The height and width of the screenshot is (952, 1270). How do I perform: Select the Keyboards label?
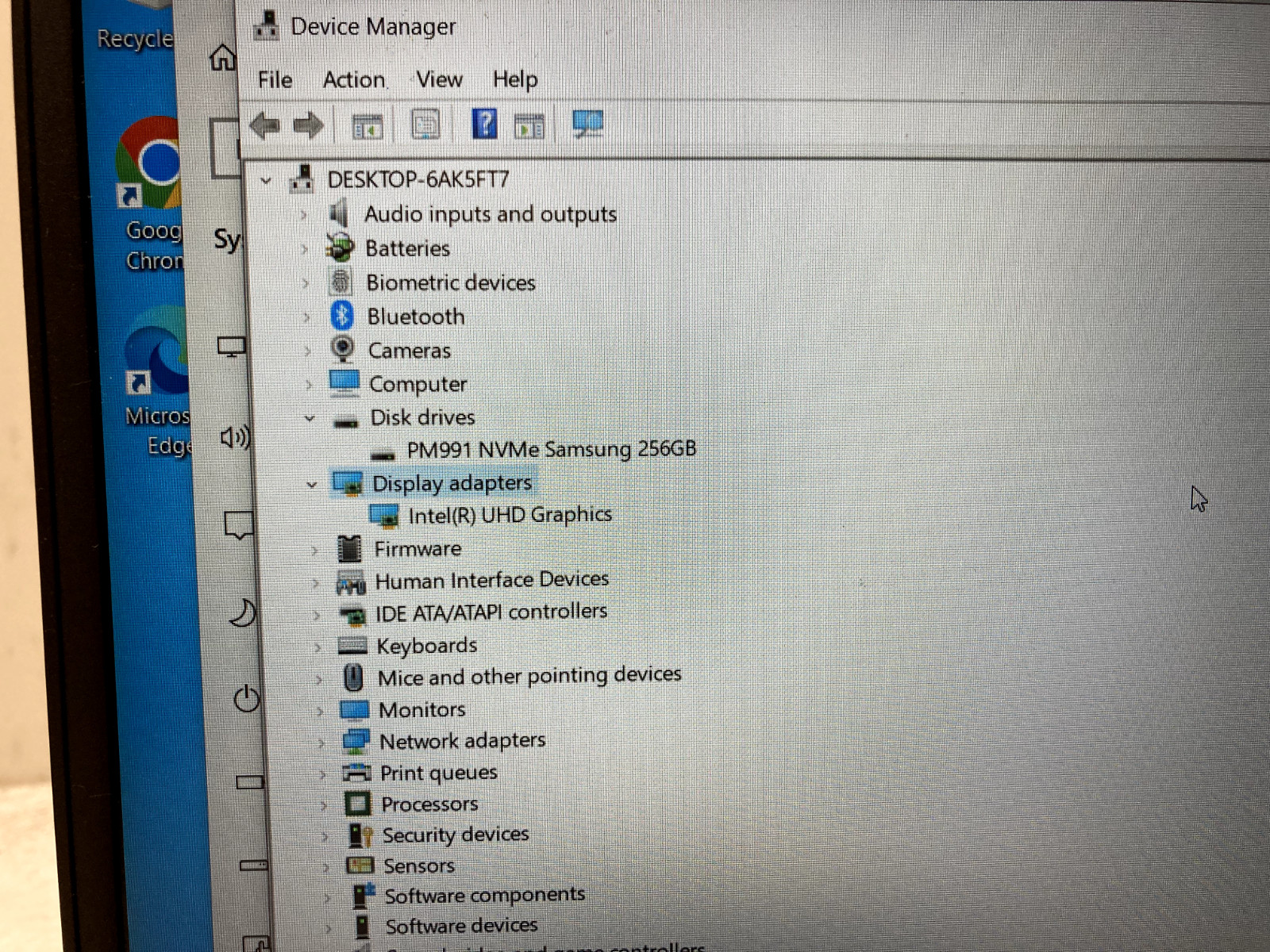[x=427, y=647]
